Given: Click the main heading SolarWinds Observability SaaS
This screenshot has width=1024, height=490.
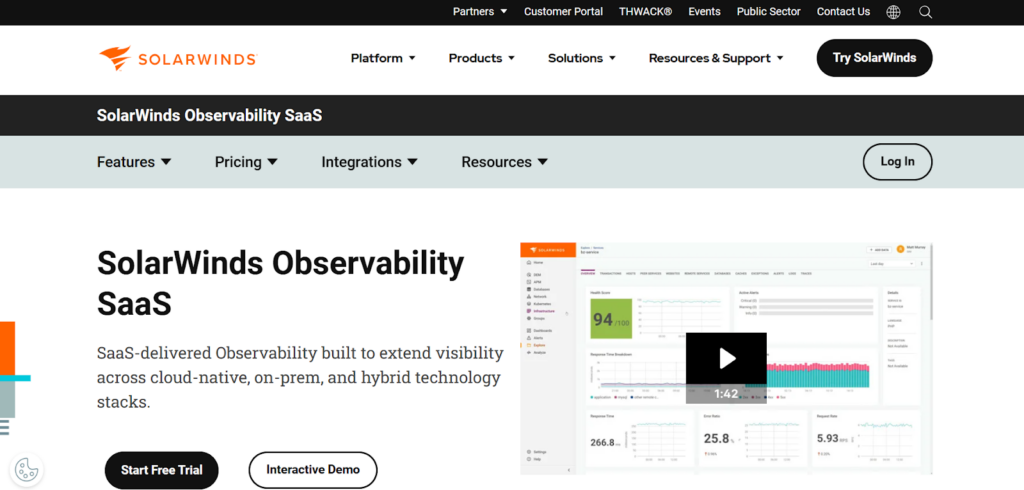Looking at the screenshot, I should (x=280, y=284).
